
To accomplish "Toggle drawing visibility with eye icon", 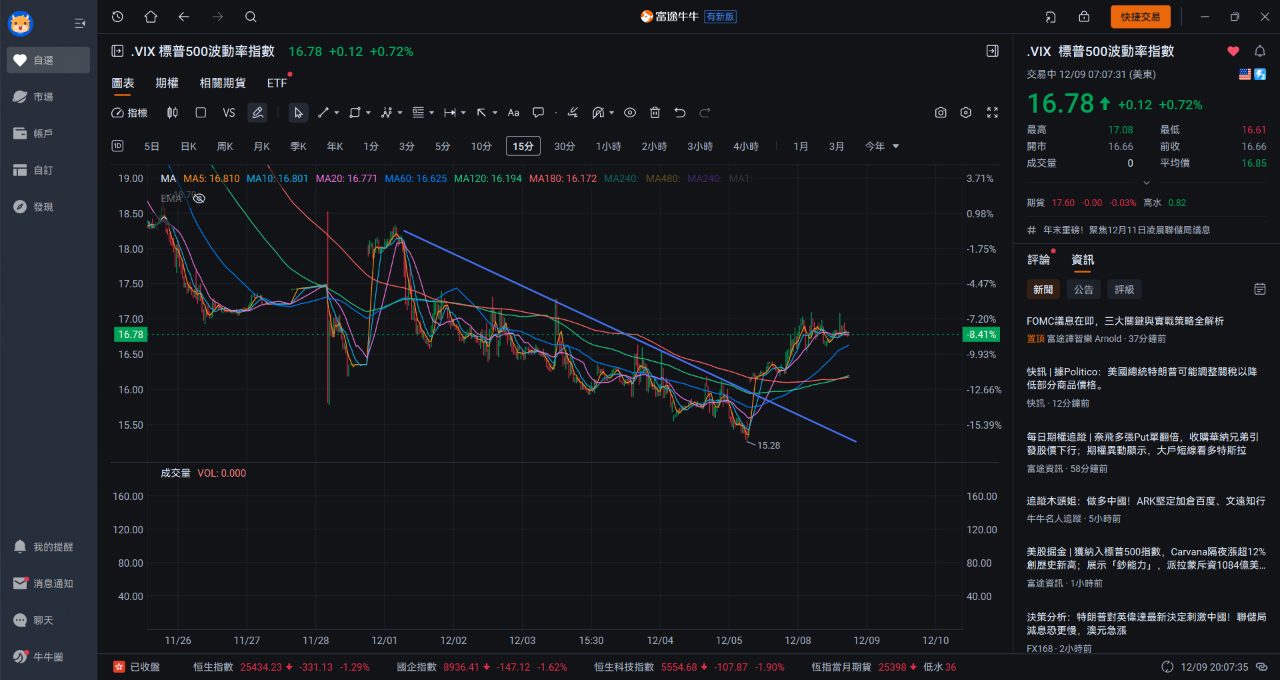I will 630,113.
